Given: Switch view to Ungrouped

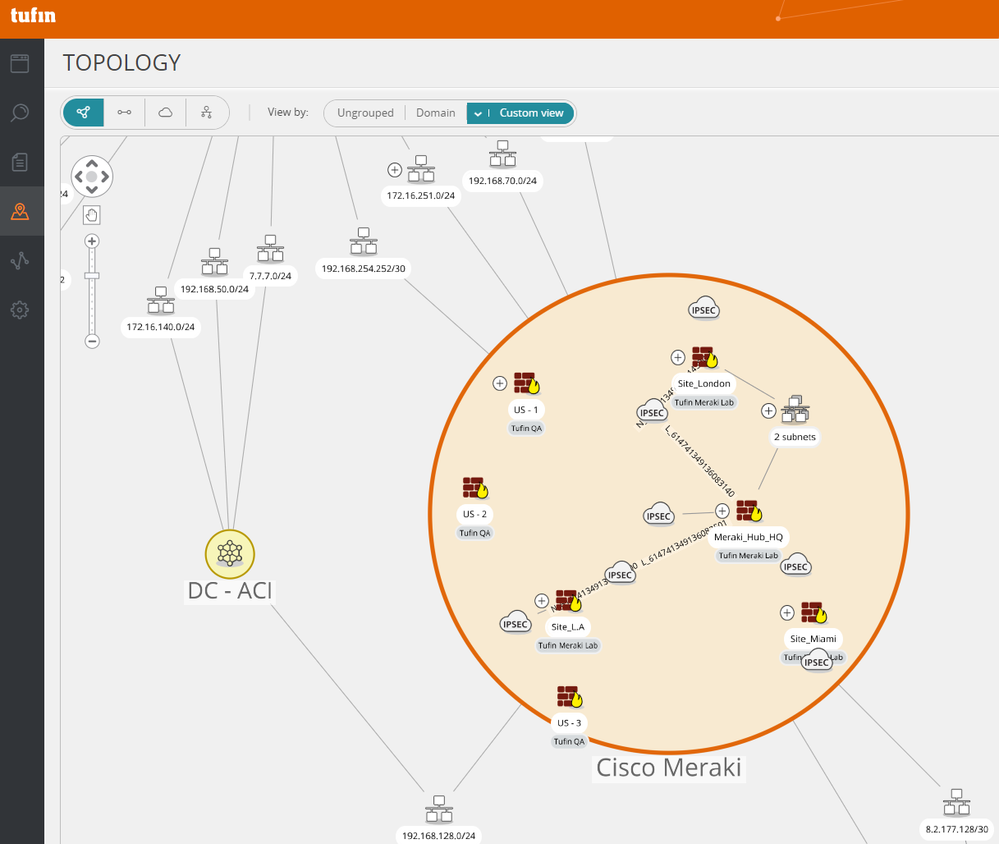Looking at the screenshot, I should click(x=366, y=113).
